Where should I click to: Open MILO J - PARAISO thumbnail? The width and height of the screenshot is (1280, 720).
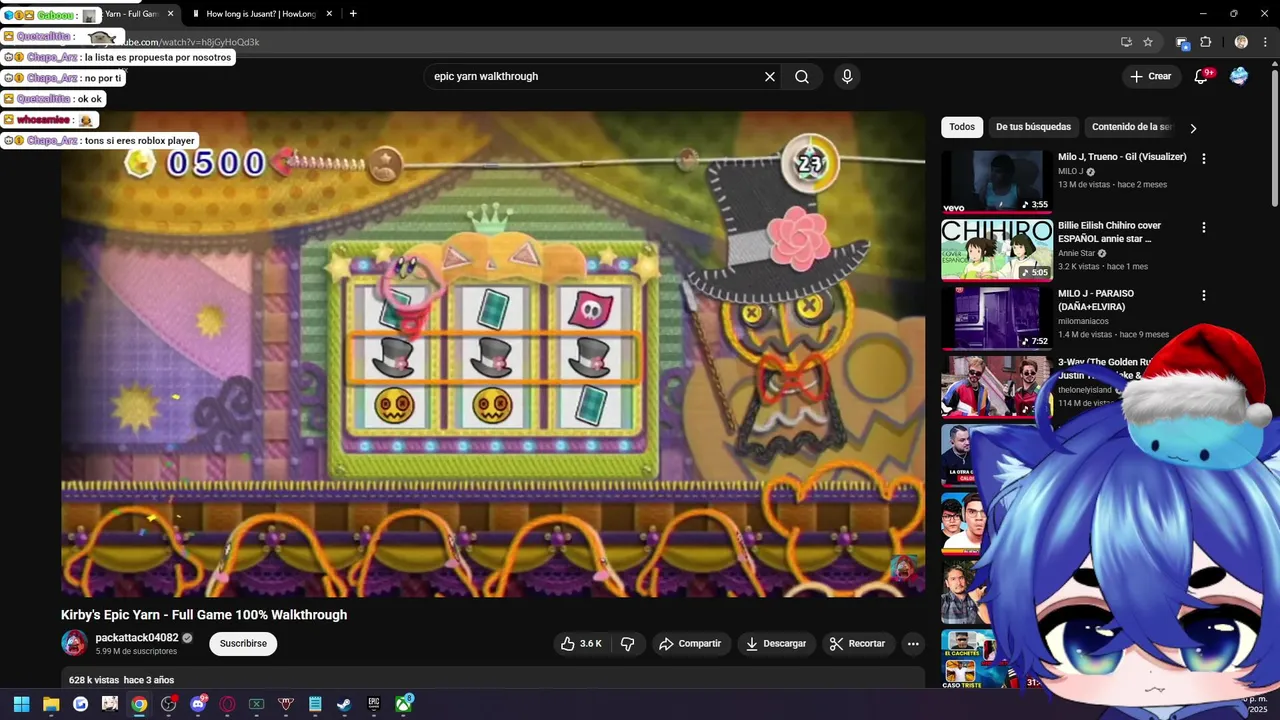pos(997,318)
